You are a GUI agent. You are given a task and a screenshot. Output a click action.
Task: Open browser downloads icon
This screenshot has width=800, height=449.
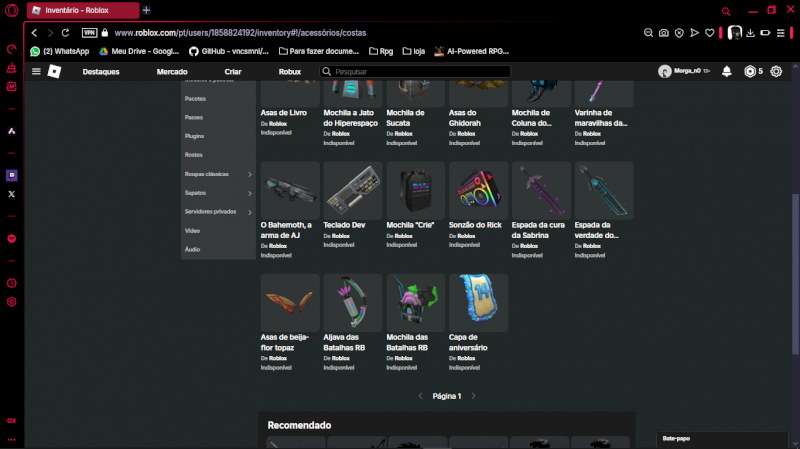point(750,33)
